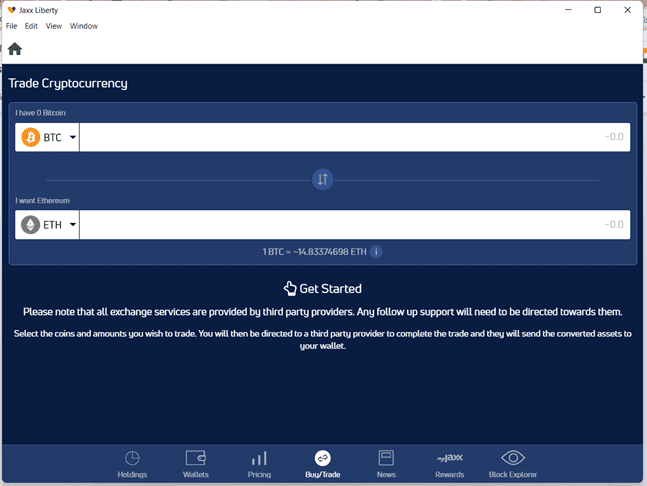
Task: Maximize the Jaxx Liberty window
Action: click(597, 10)
